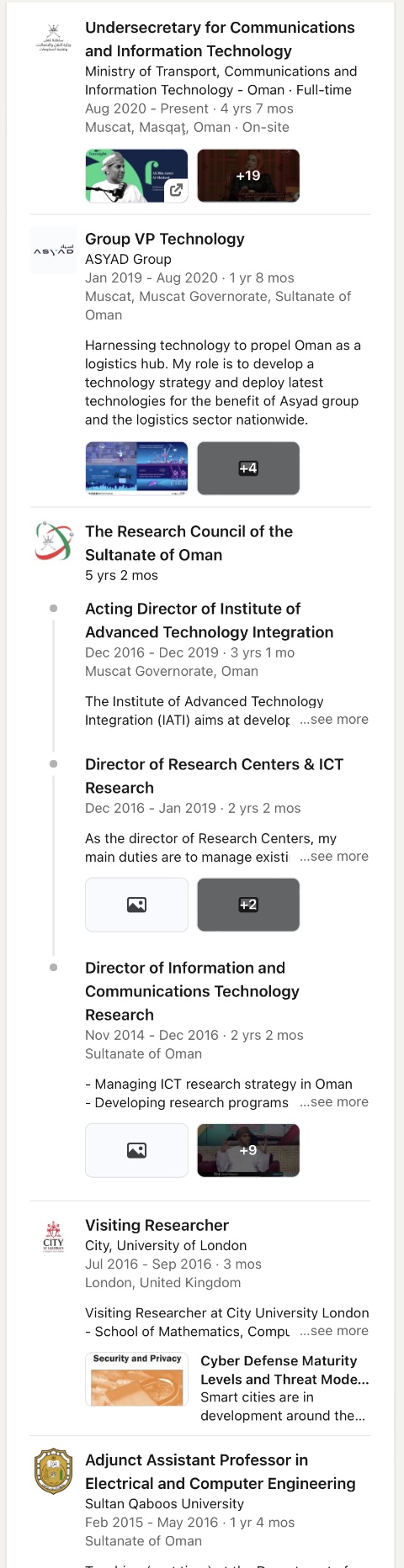Expand Institute of Advanced Technology description

point(334,720)
